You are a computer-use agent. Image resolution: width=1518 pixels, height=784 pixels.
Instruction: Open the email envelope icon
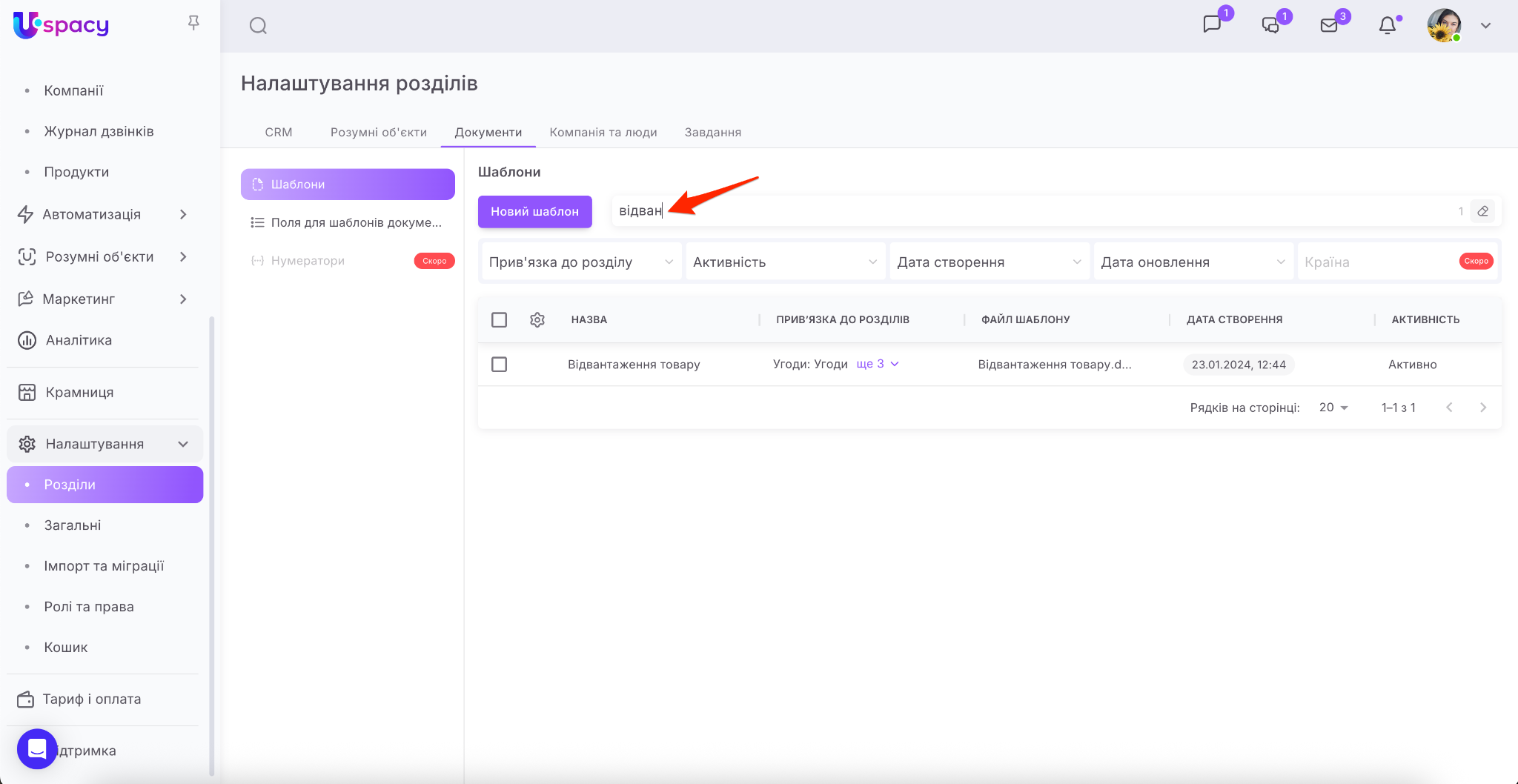coord(1329,25)
